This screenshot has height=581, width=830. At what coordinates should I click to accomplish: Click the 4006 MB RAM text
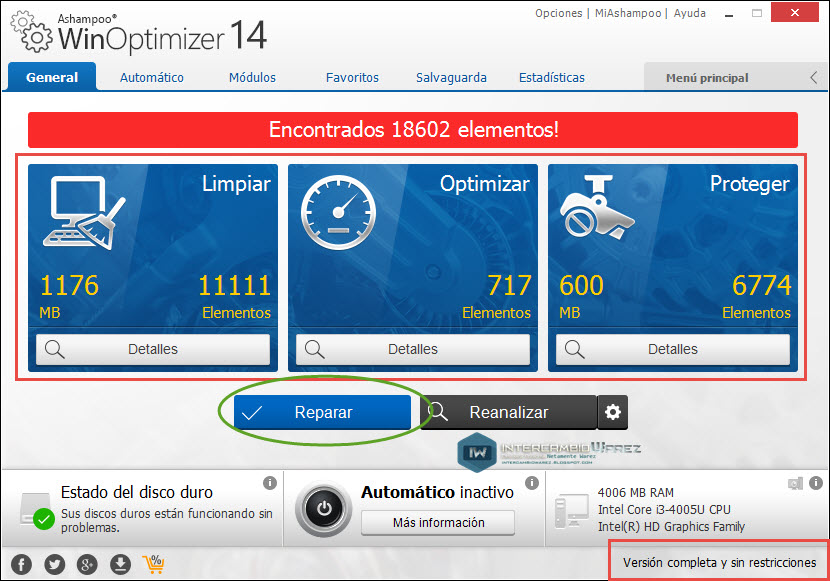636,493
